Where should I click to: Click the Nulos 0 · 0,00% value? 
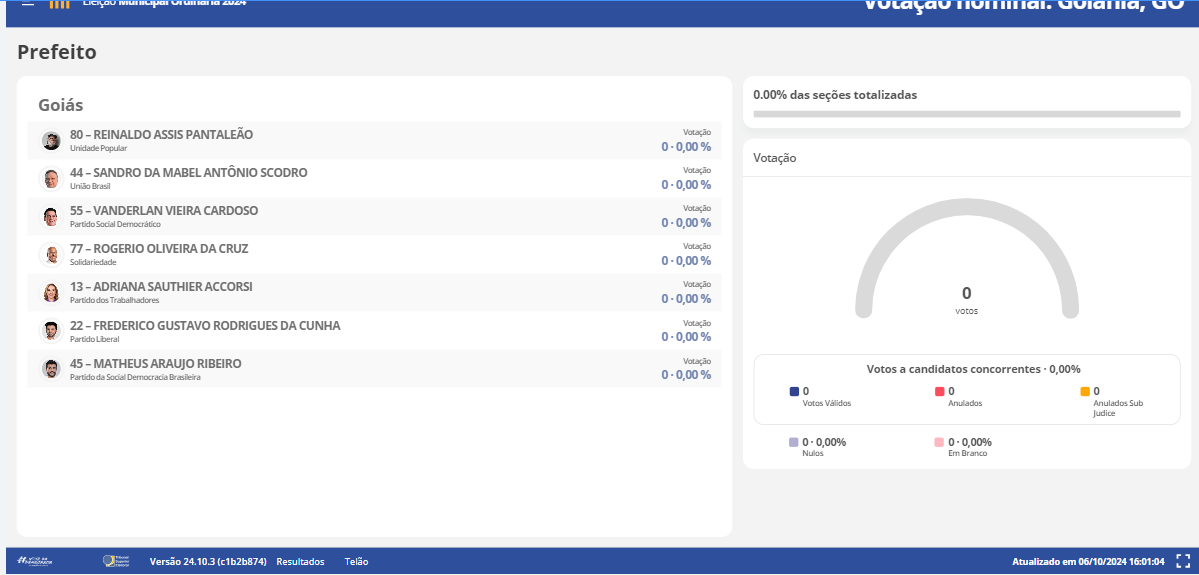824,442
